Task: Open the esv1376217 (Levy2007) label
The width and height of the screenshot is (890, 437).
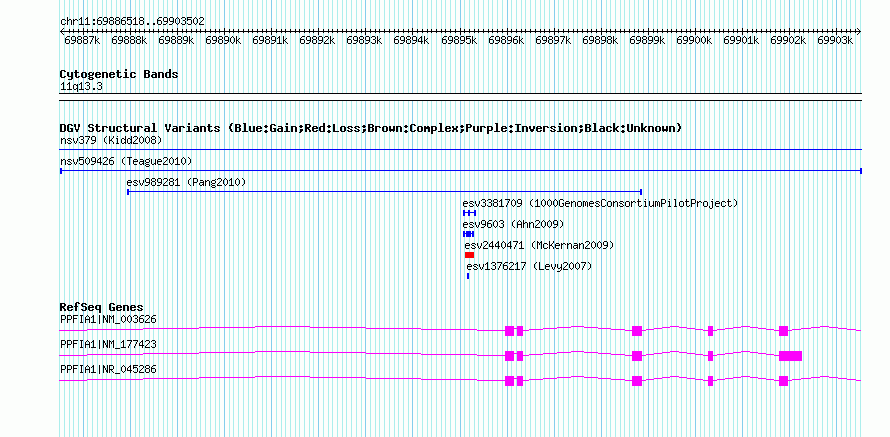Action: pos(529,266)
